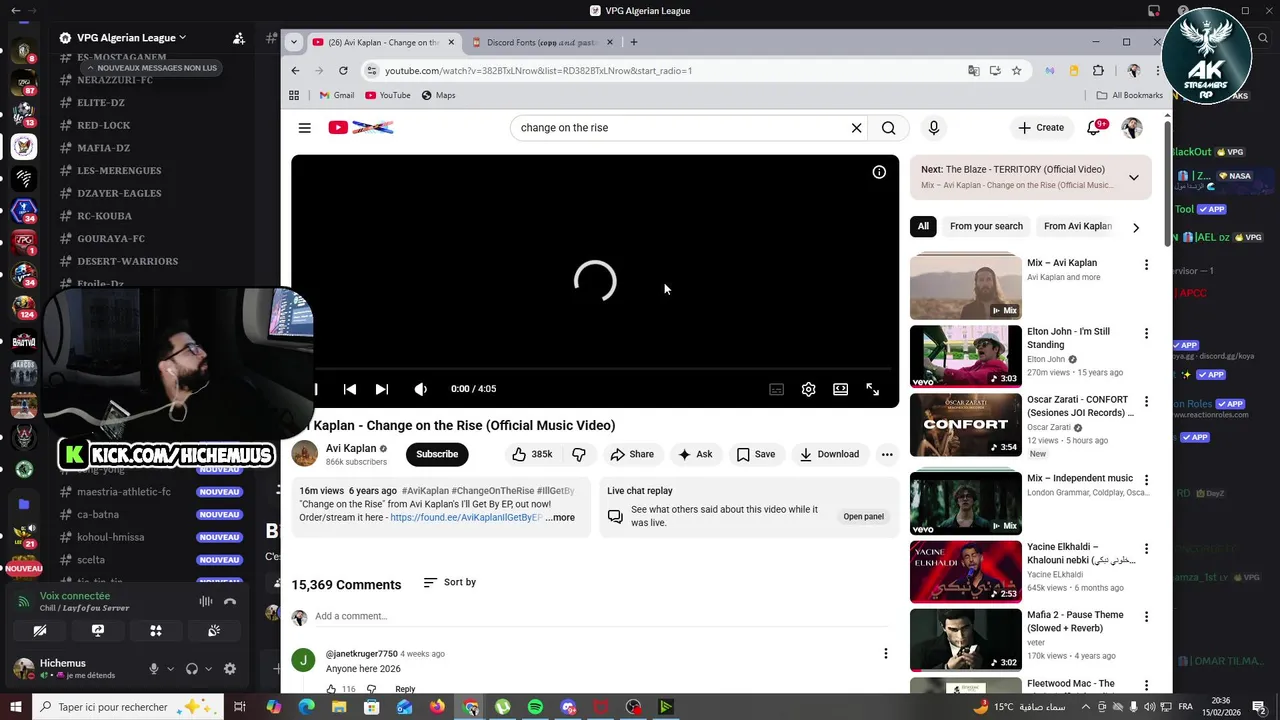
Task: Open the Gmail bookmark
Action: pyautogui.click(x=337, y=95)
